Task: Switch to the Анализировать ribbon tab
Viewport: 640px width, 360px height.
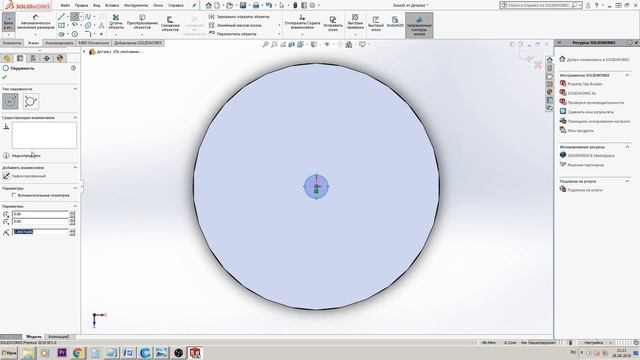Action: point(59,43)
